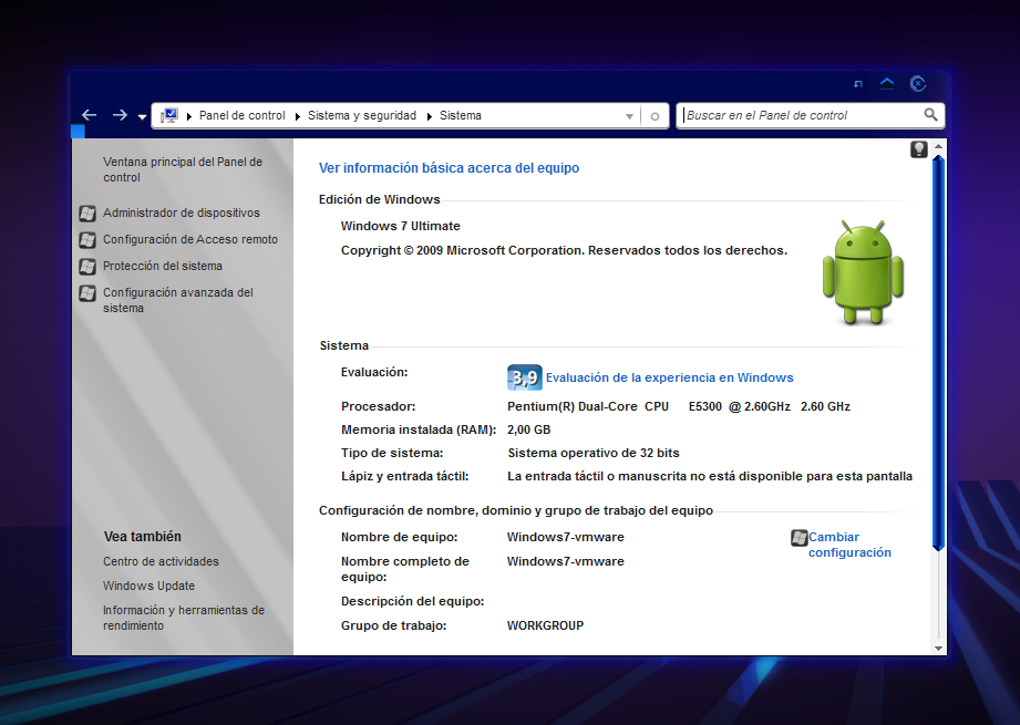Open Configuración avanzada del sistema
The image size is (1020, 725).
point(178,300)
